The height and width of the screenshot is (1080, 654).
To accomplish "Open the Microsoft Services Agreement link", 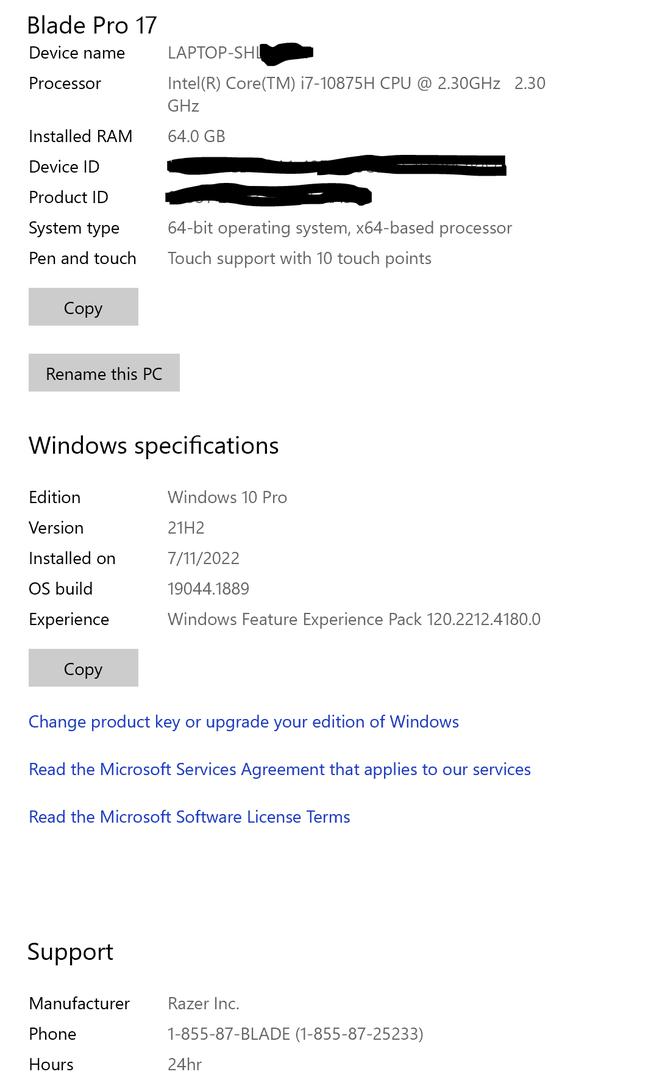I will point(279,769).
